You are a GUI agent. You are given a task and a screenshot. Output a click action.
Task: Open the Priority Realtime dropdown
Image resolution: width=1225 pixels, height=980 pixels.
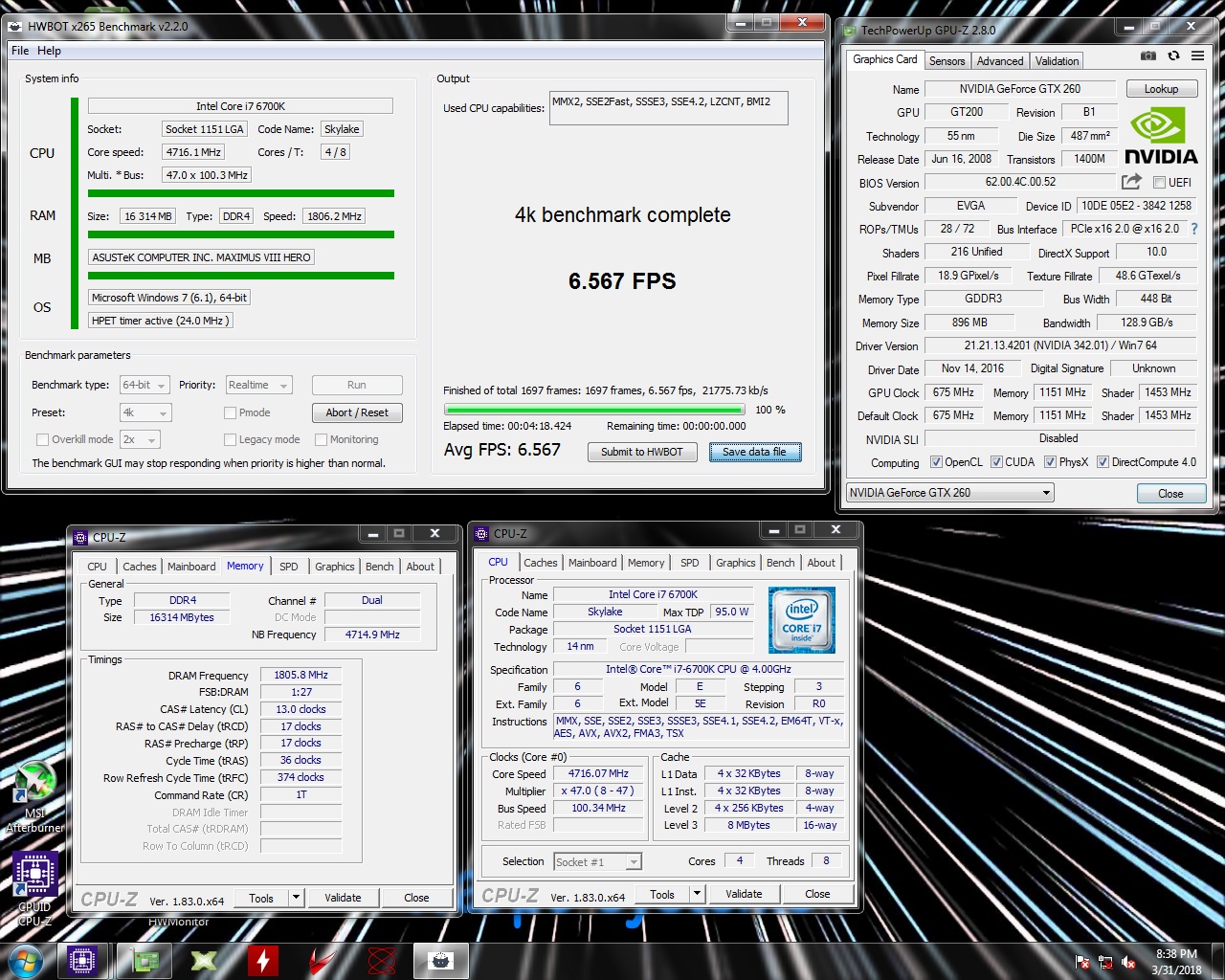point(258,385)
